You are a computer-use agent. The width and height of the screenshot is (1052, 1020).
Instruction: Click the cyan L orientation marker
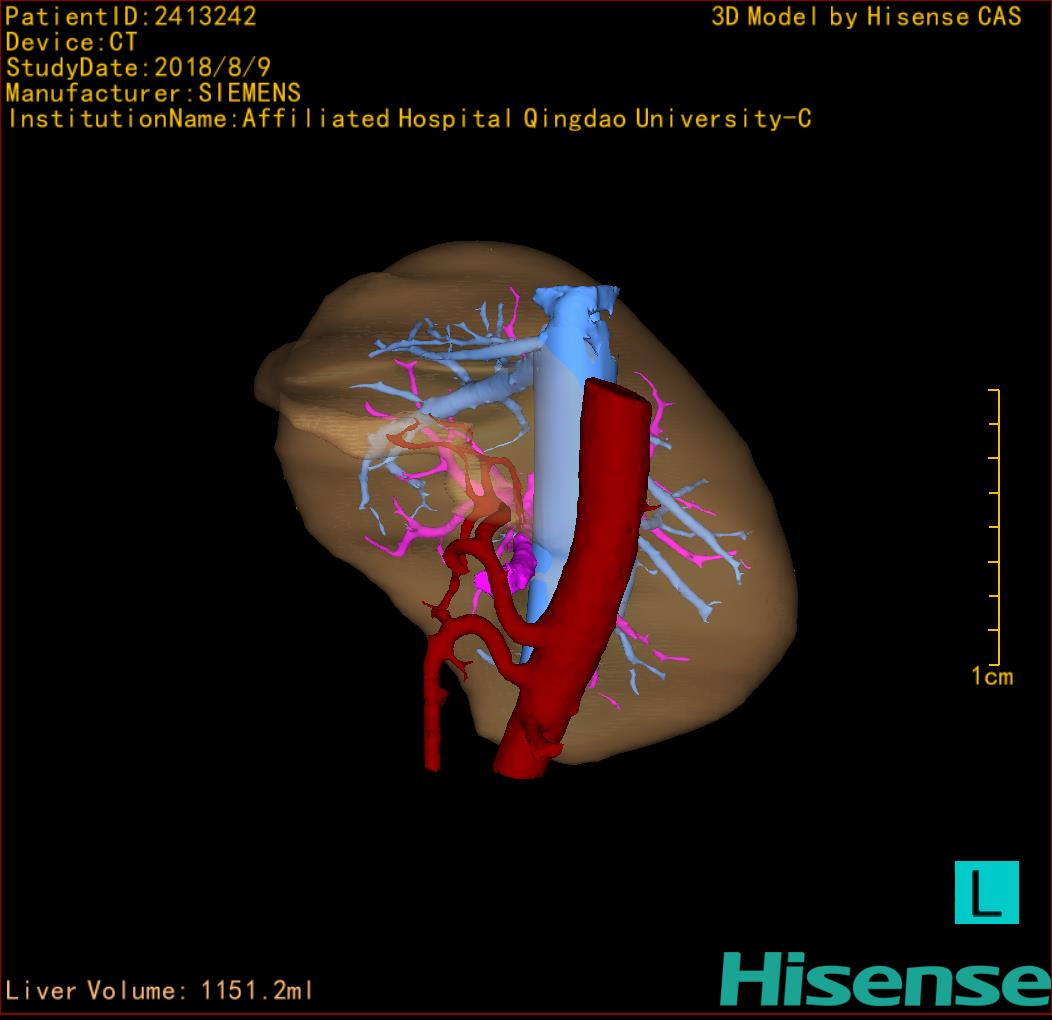tap(986, 892)
